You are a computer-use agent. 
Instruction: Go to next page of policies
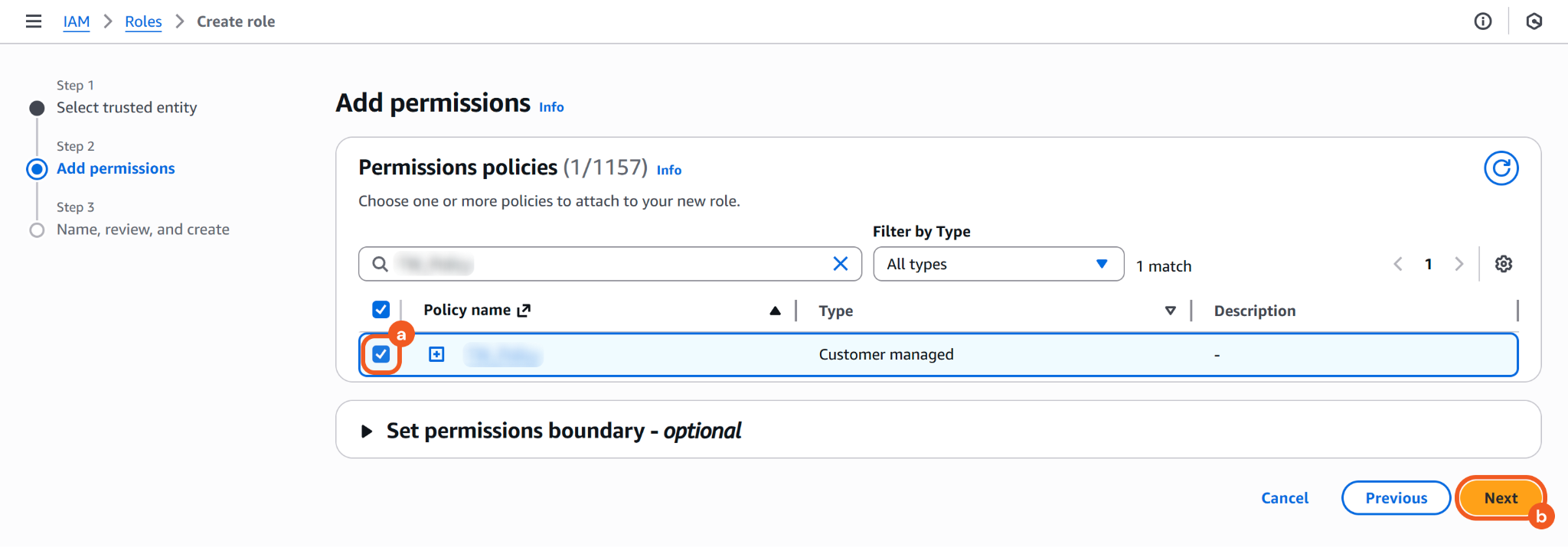(x=1459, y=264)
